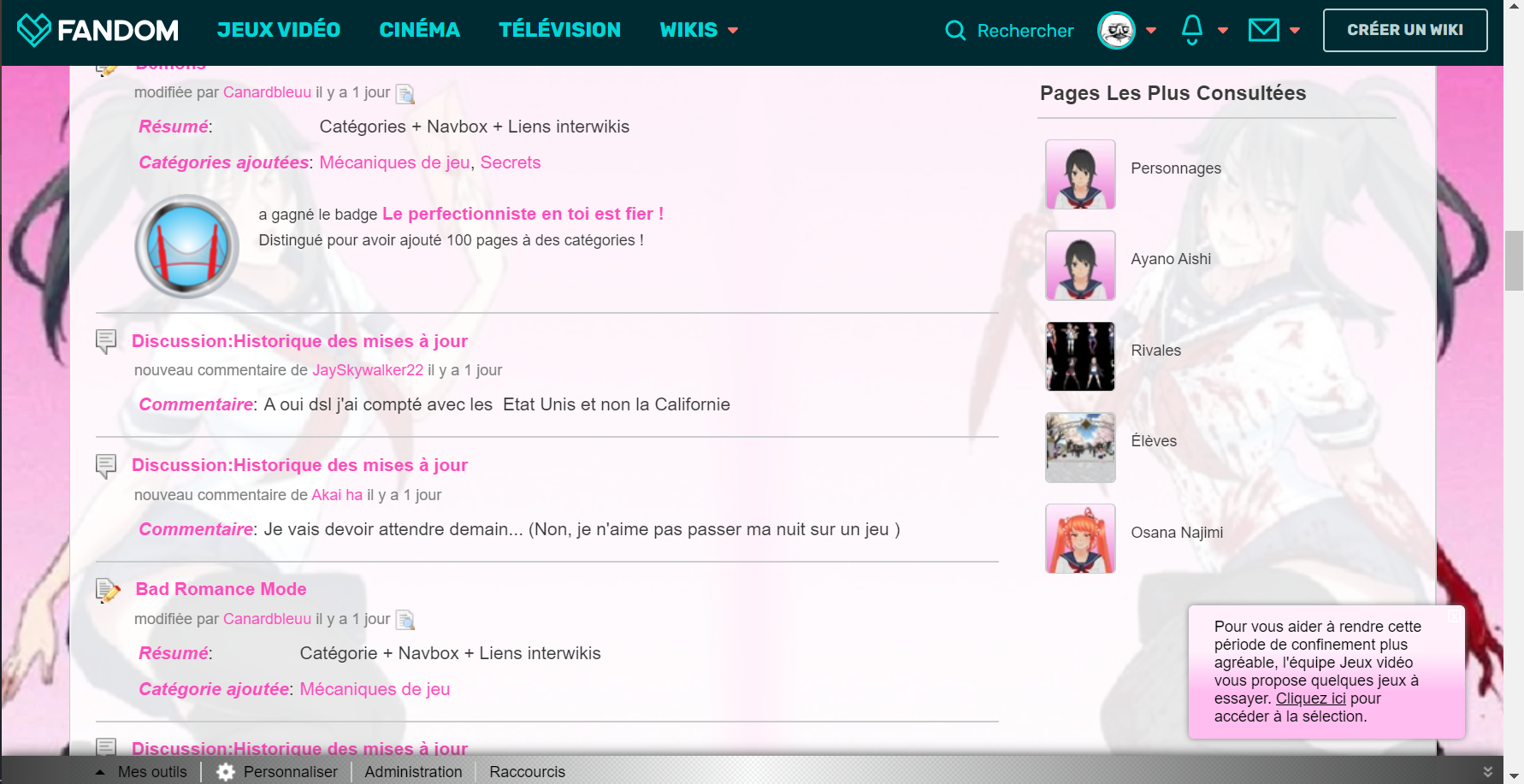
Task: Open the Personnages thumbnail
Action: pyautogui.click(x=1080, y=174)
